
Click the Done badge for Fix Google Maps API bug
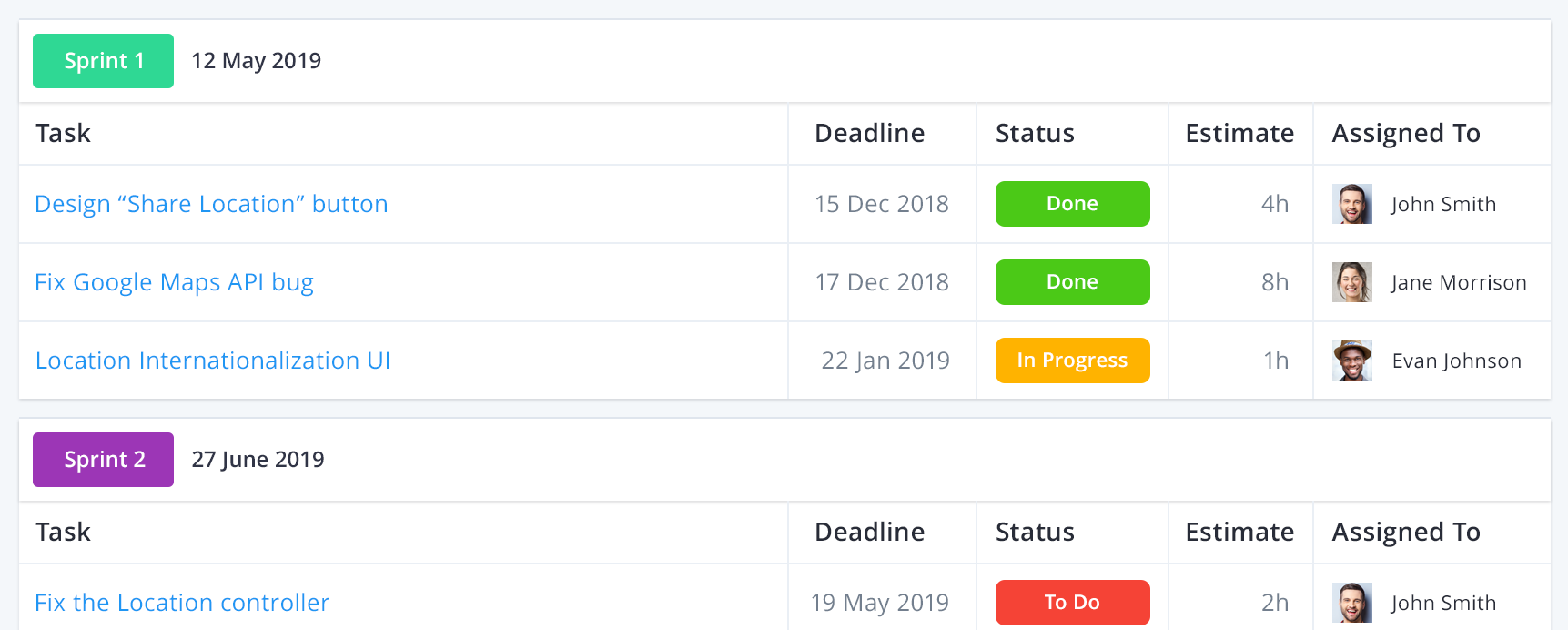pos(1072,282)
